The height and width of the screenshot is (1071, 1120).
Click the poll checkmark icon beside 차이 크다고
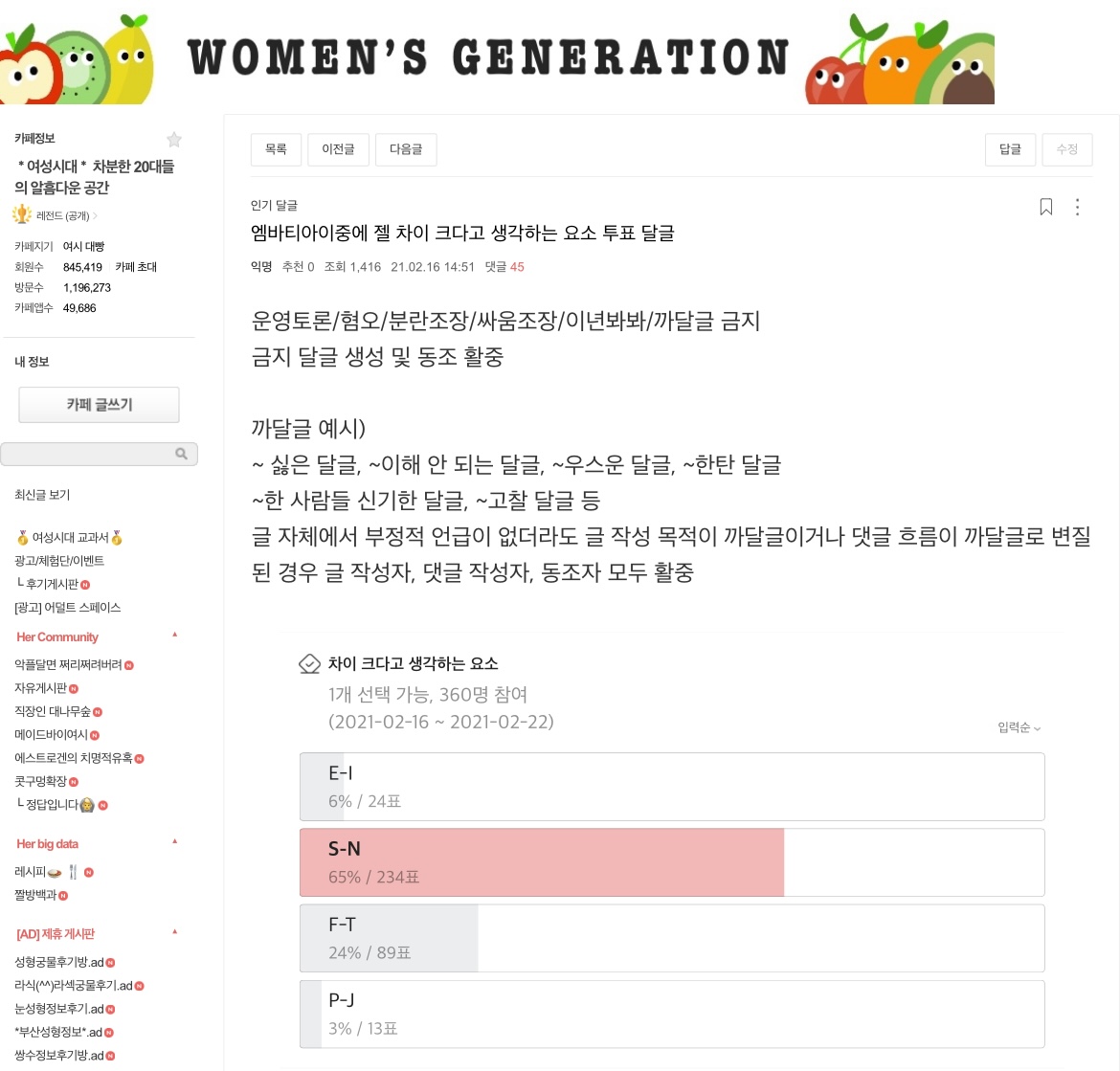pyautogui.click(x=309, y=663)
